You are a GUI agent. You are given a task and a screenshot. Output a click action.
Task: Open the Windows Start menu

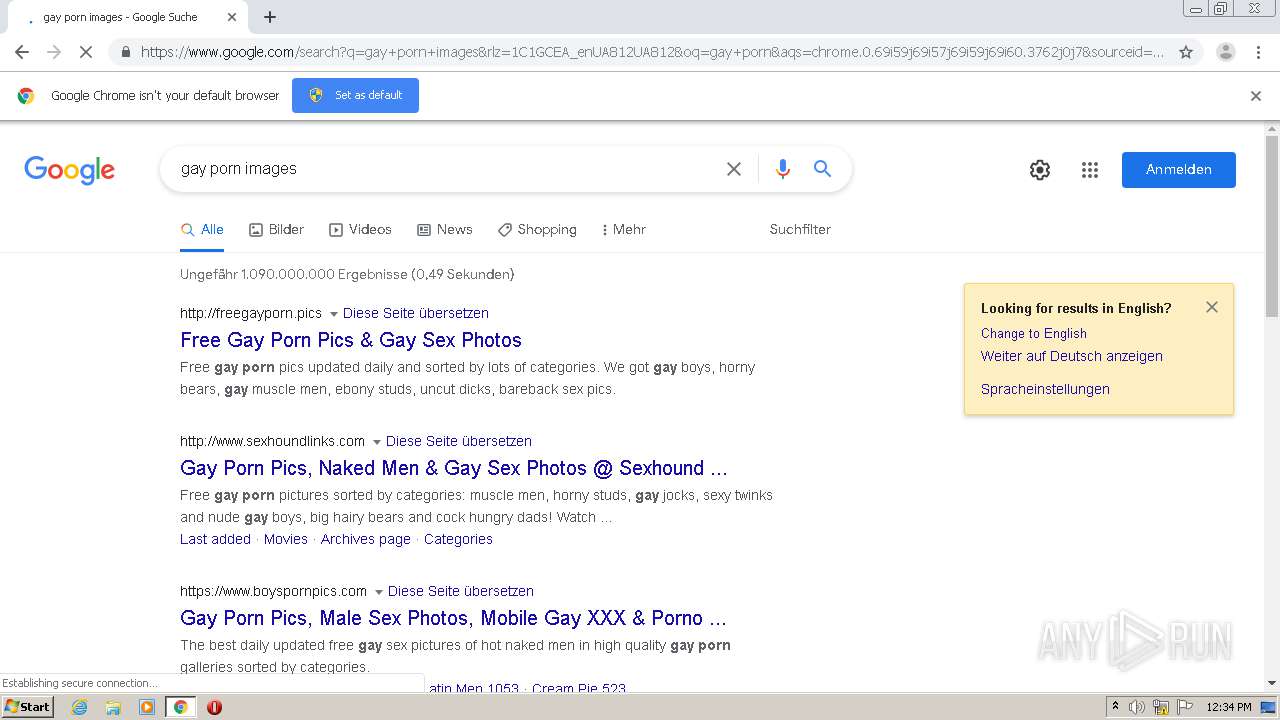click(x=28, y=707)
